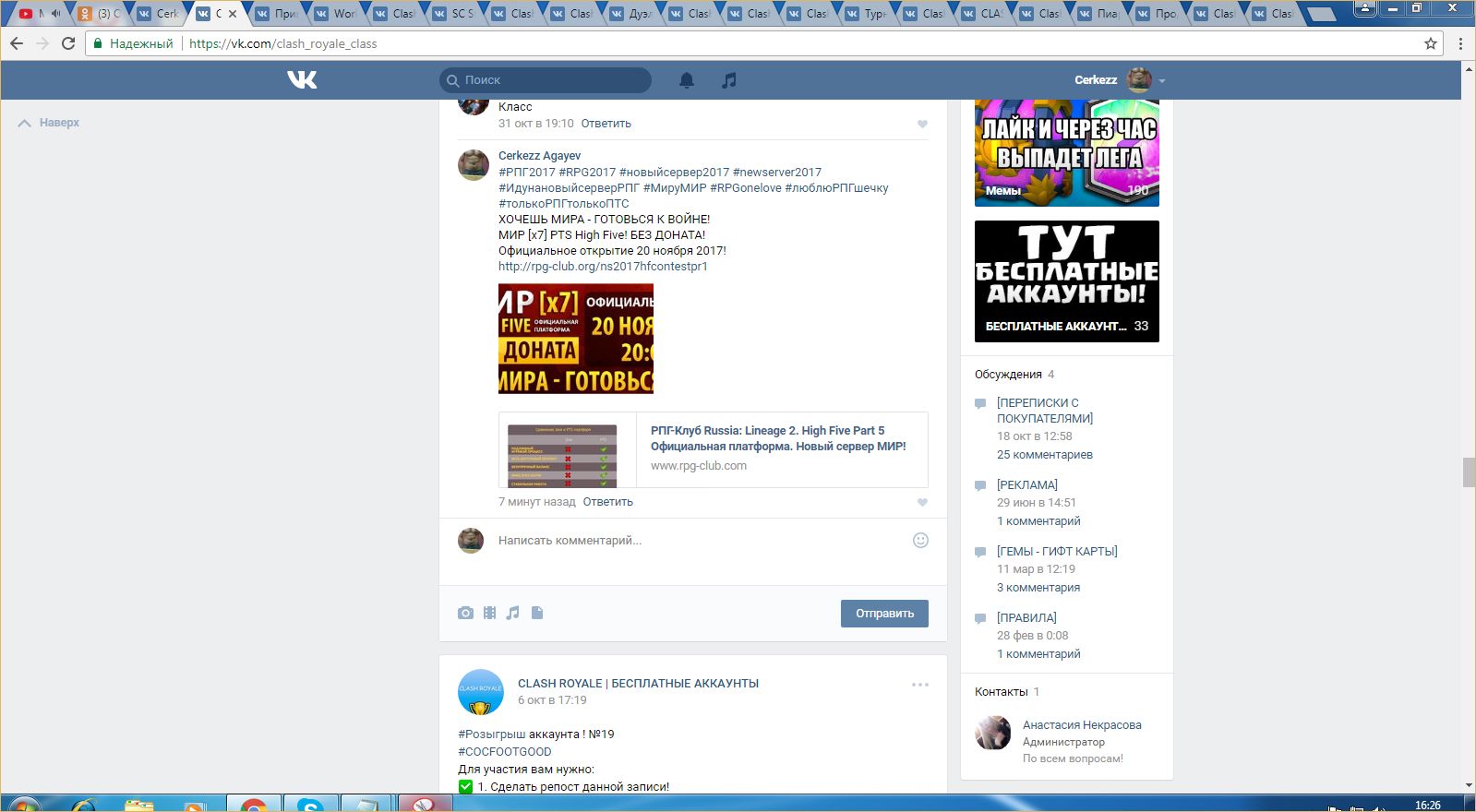Open the #Розыгрыш hashtag in the post
Image resolution: width=1476 pixels, height=812 pixels.
pos(492,734)
